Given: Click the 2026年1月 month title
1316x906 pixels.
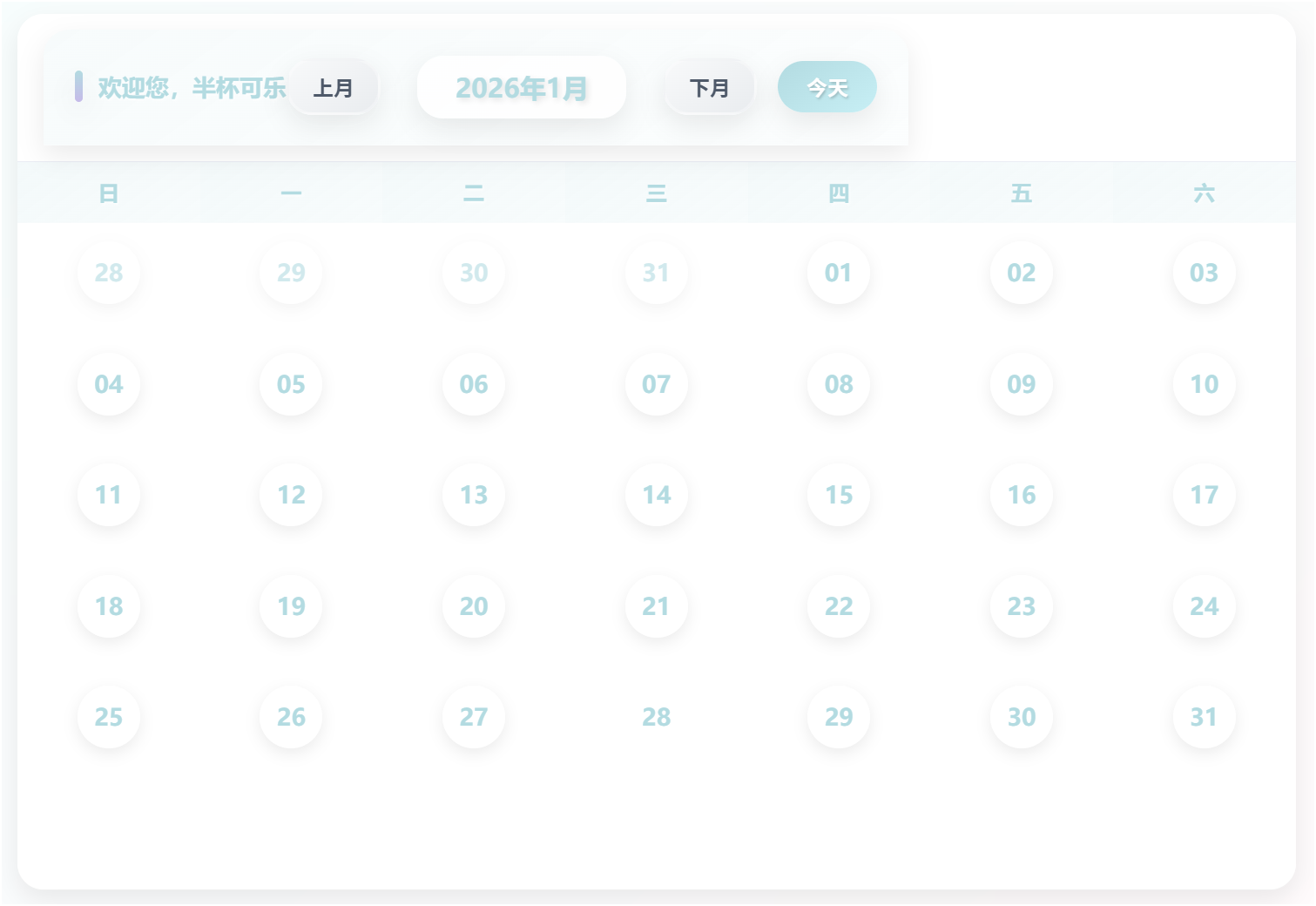Looking at the screenshot, I should [521, 88].
